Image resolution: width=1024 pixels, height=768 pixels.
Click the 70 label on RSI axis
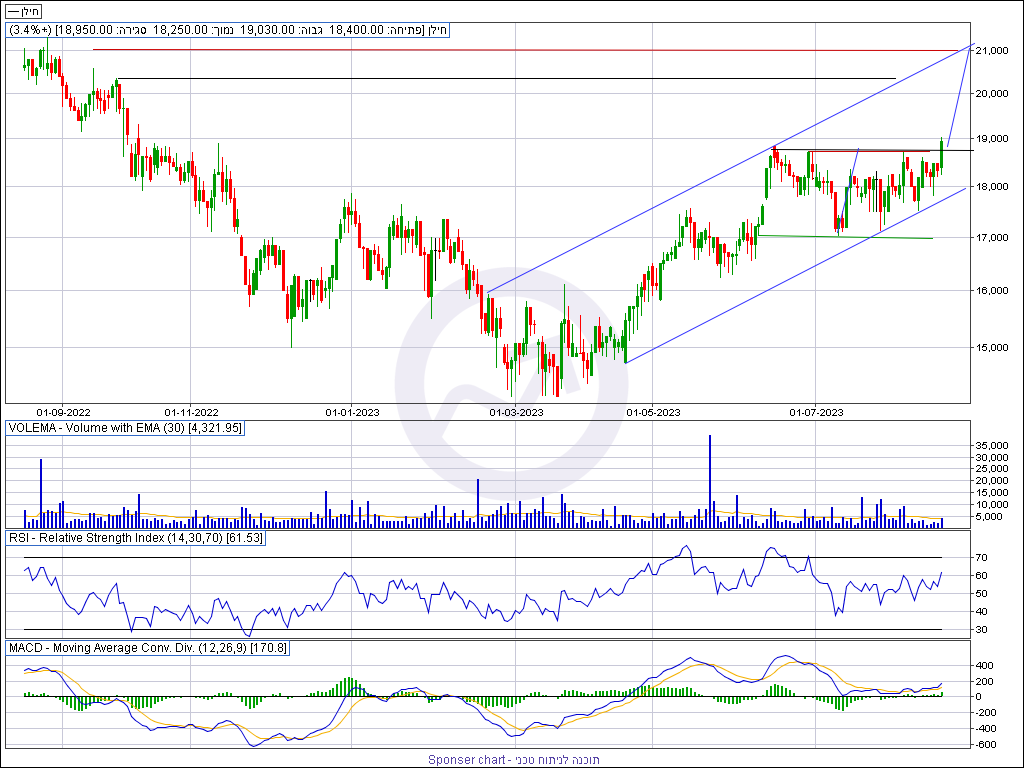981,558
